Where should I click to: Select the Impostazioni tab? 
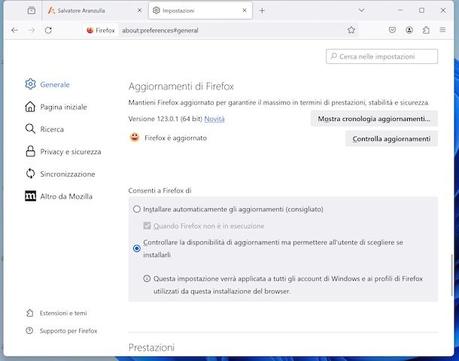[200, 11]
